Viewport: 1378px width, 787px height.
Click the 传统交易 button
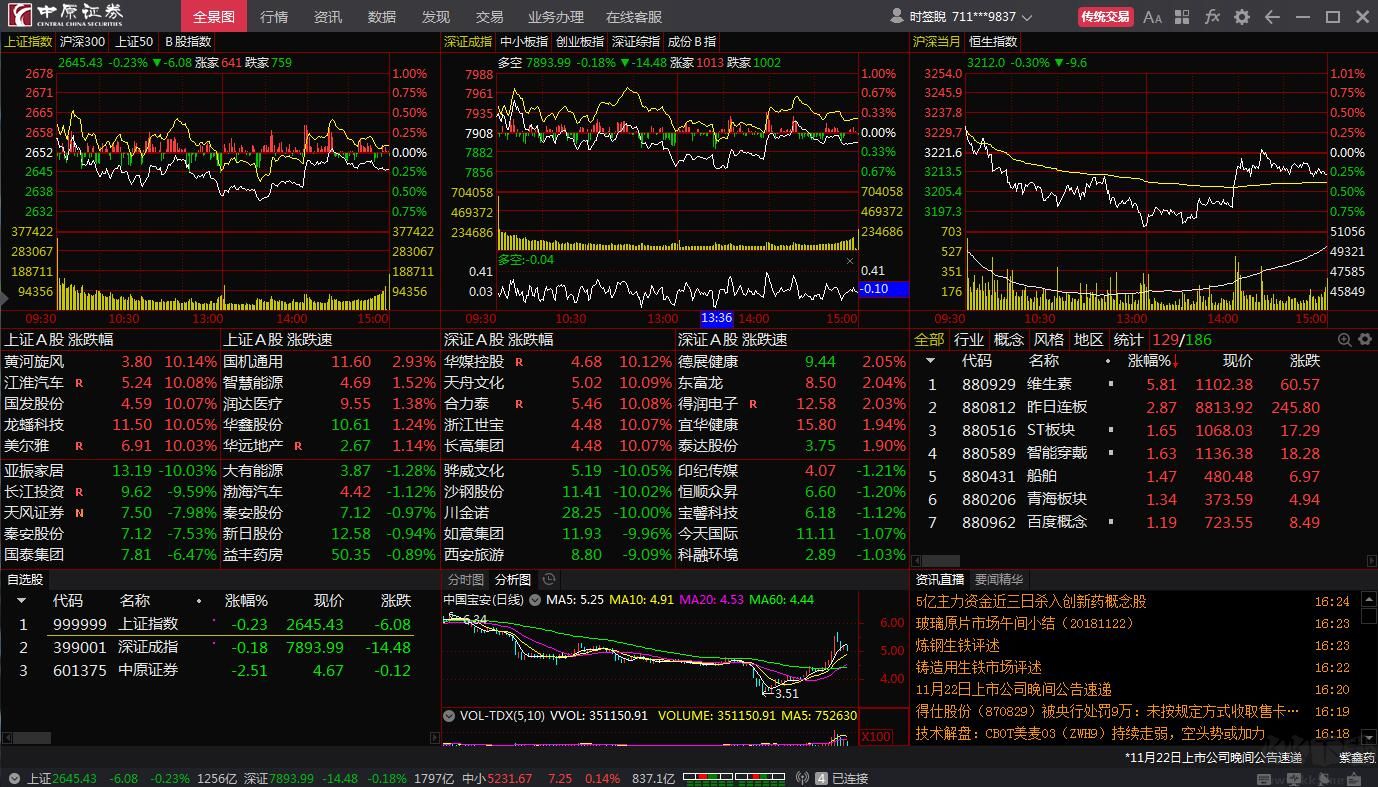pyautogui.click(x=1105, y=17)
